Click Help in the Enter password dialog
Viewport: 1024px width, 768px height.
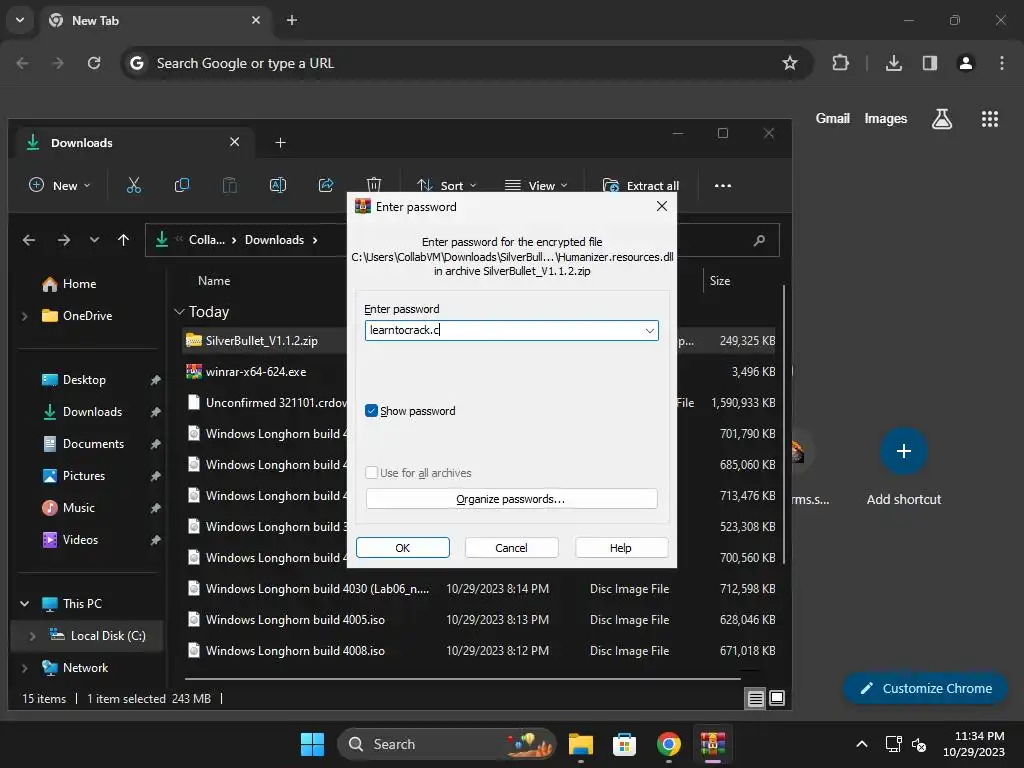click(x=620, y=548)
